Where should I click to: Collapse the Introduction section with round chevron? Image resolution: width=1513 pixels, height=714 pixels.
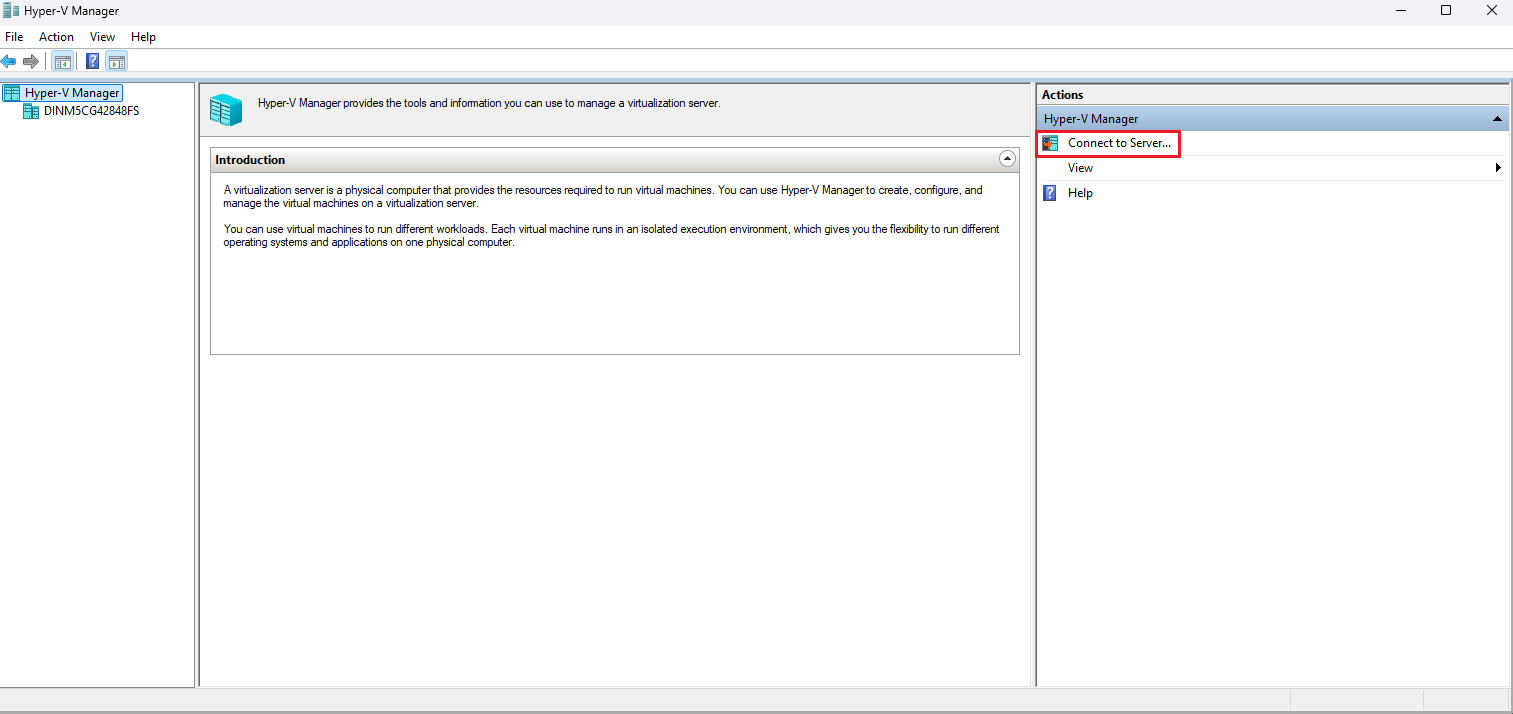(x=1007, y=159)
